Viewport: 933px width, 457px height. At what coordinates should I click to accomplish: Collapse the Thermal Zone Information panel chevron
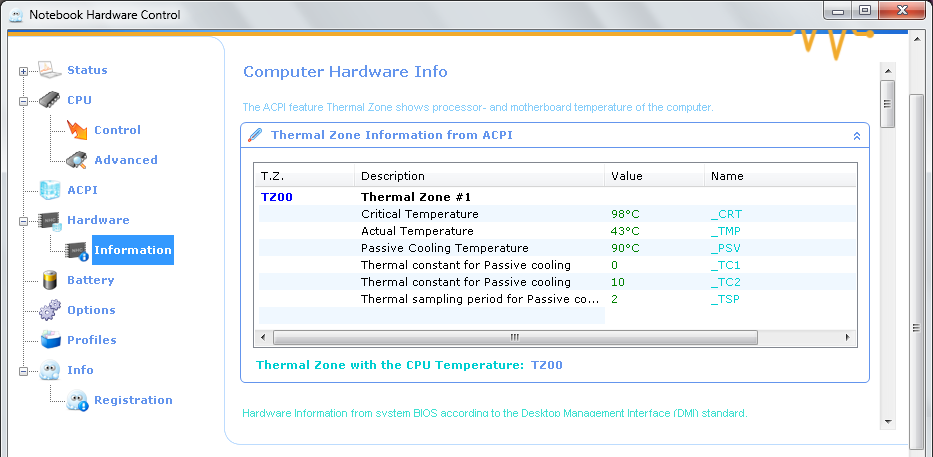point(857,136)
